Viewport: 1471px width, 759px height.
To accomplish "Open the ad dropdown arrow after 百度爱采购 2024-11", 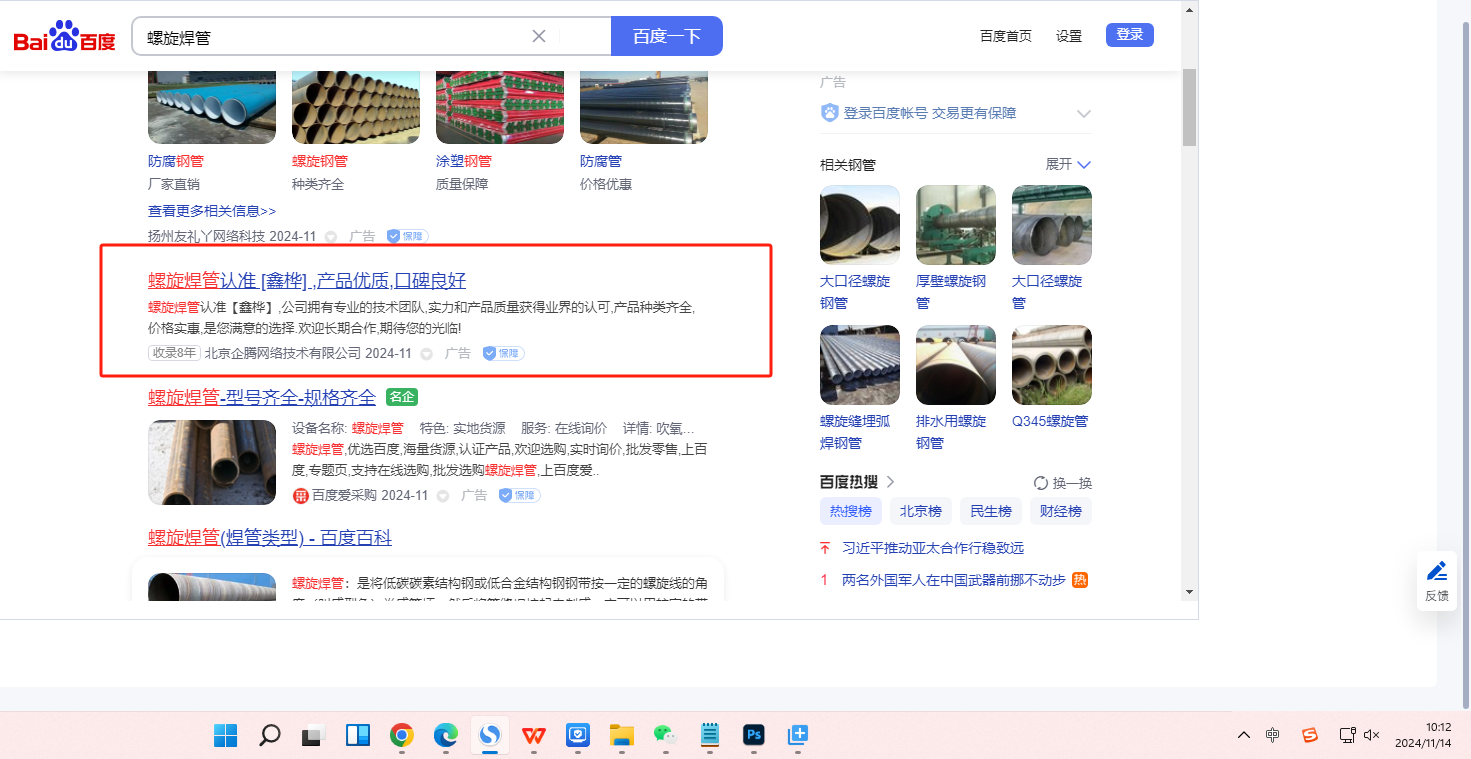I will pyautogui.click(x=443, y=496).
